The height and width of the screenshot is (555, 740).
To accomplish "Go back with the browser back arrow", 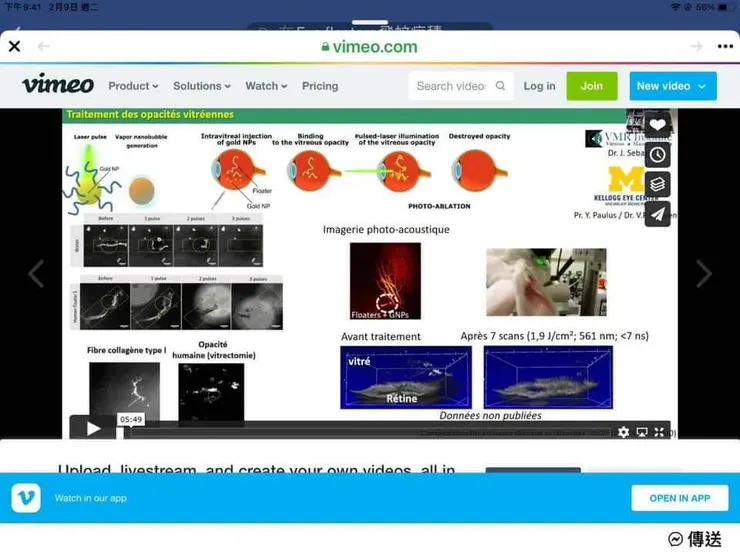I will 43,46.
